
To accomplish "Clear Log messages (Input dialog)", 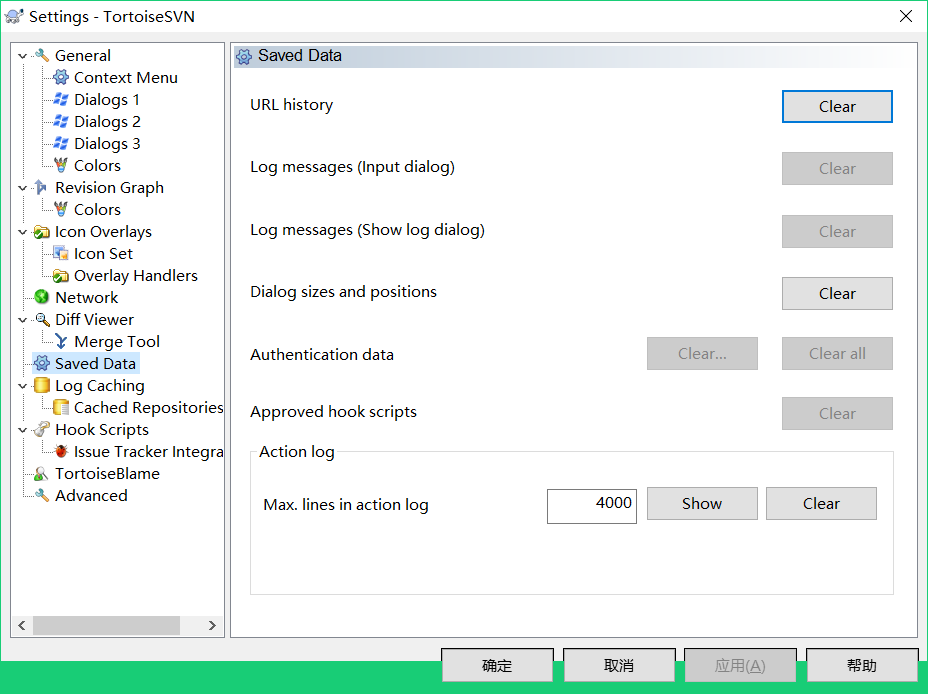I will (837, 169).
